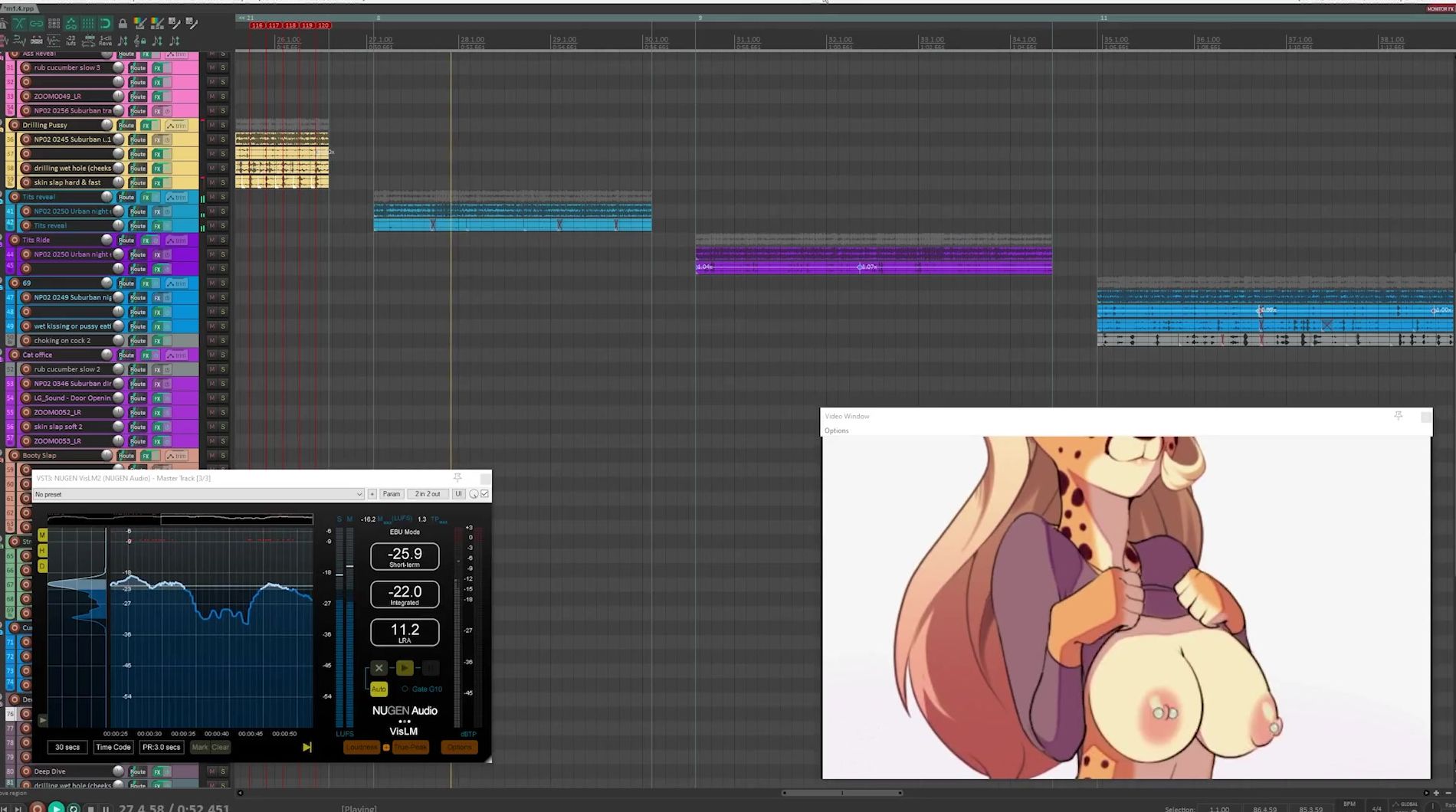1456x812 pixels.
Task: Adjust the volume knob on LG_Sound track
Action: pos(118,398)
